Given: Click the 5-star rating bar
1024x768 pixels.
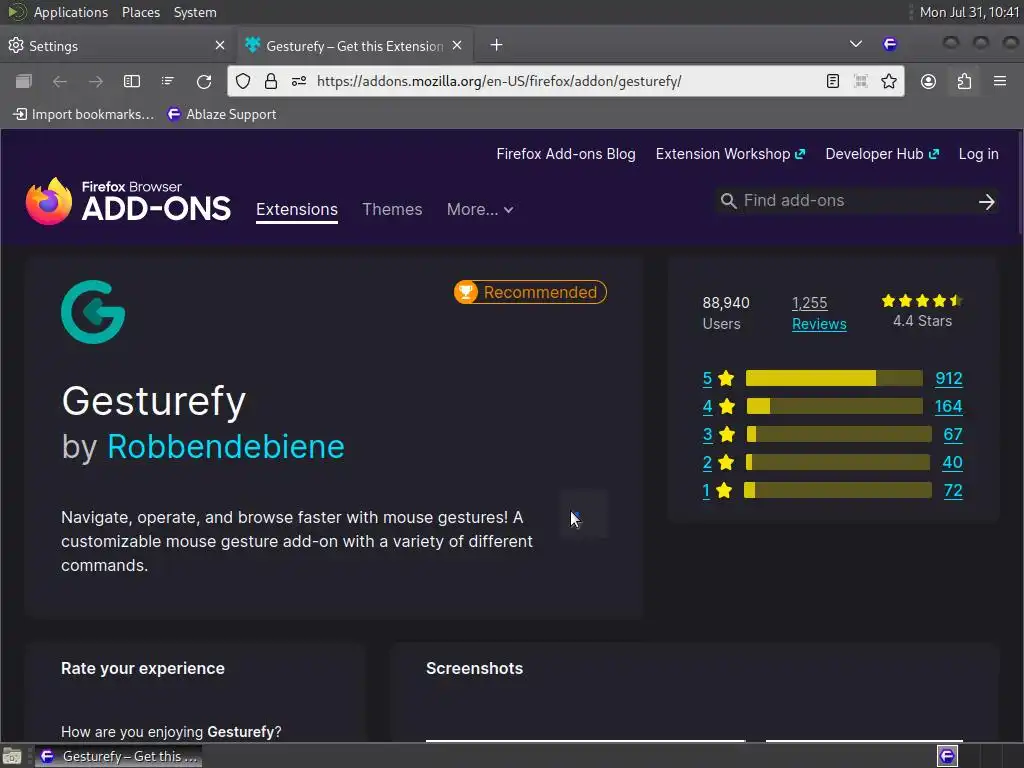Looking at the screenshot, I should (834, 378).
